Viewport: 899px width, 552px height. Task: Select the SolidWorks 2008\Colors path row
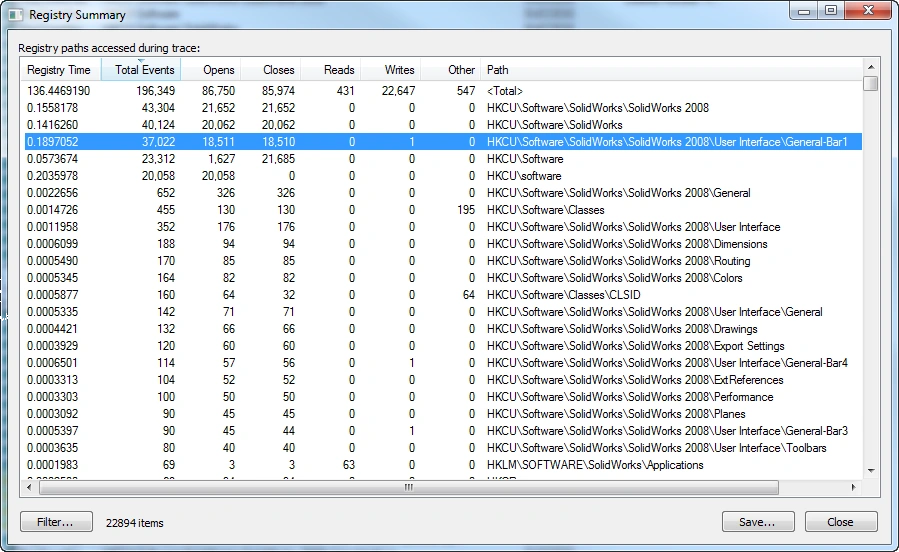(443, 278)
